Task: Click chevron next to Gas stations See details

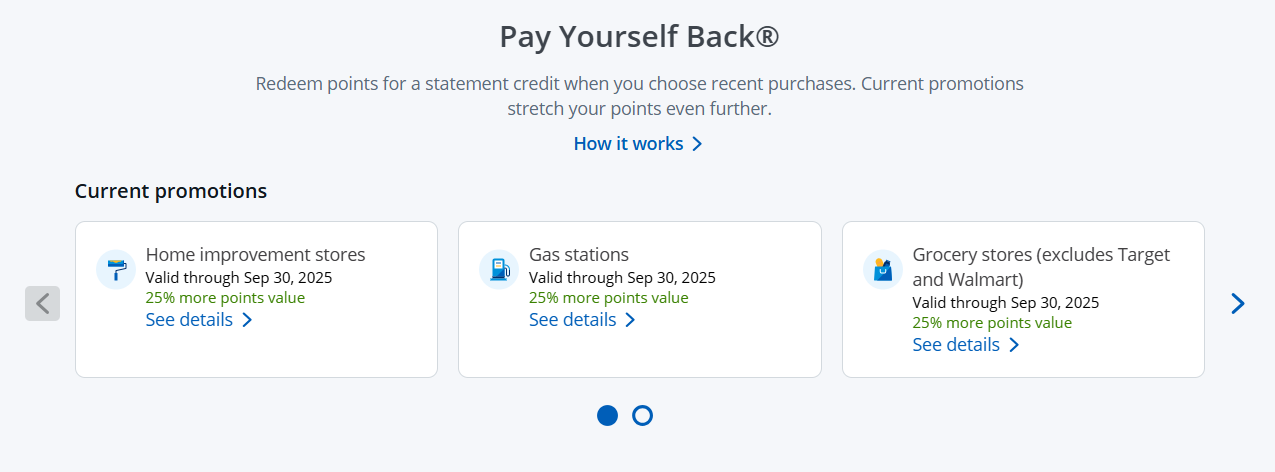Action: click(x=630, y=320)
